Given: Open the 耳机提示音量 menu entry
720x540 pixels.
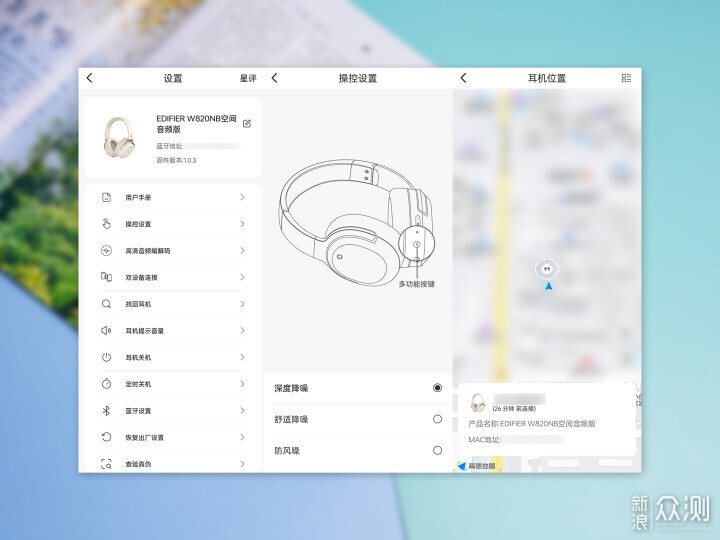Looking at the screenshot, I should coord(173,331).
